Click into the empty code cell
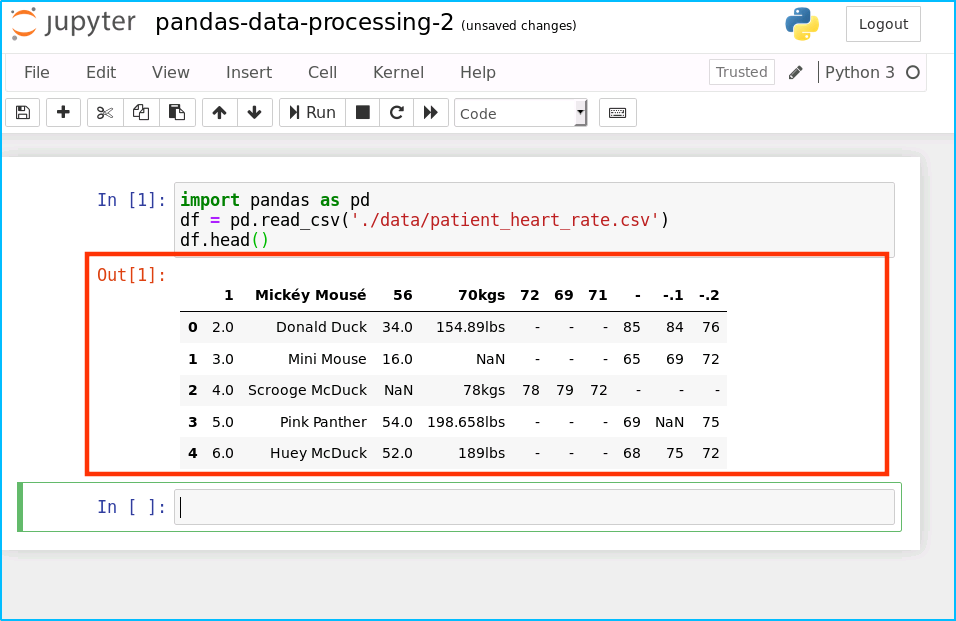956x621 pixels. [x=534, y=507]
